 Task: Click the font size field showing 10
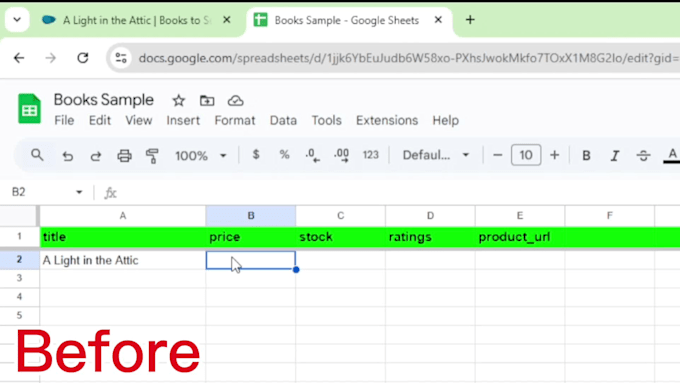coord(526,155)
